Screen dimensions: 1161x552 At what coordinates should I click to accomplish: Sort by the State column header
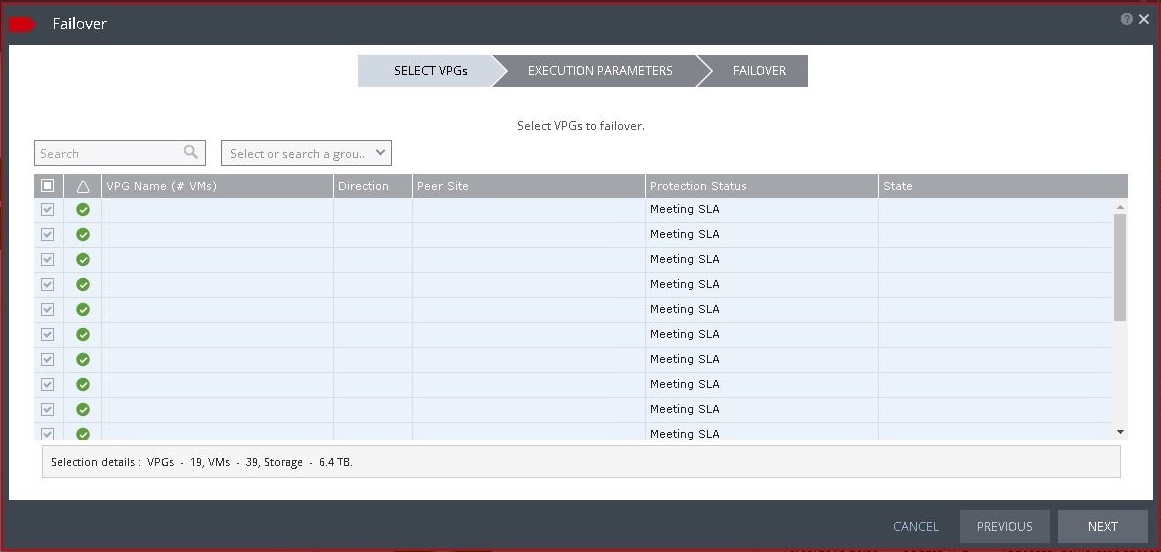tap(1003, 186)
